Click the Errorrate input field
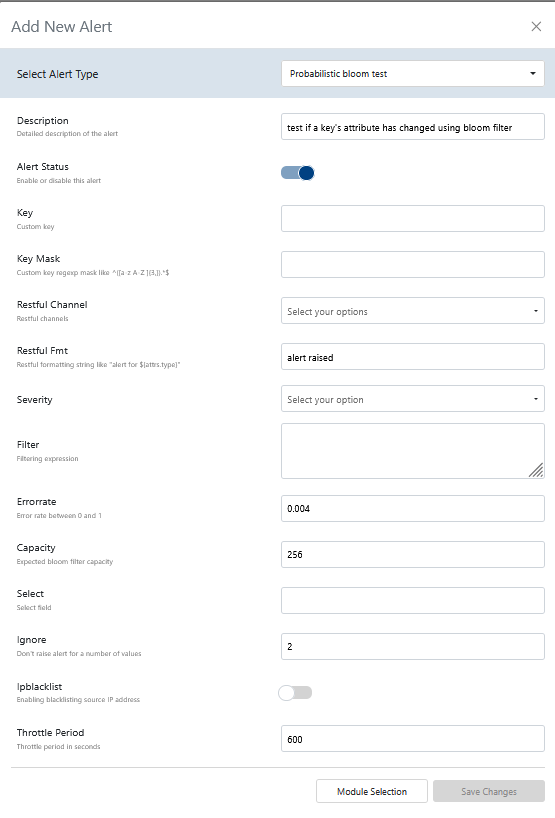This screenshot has height=818, width=555. click(x=413, y=508)
